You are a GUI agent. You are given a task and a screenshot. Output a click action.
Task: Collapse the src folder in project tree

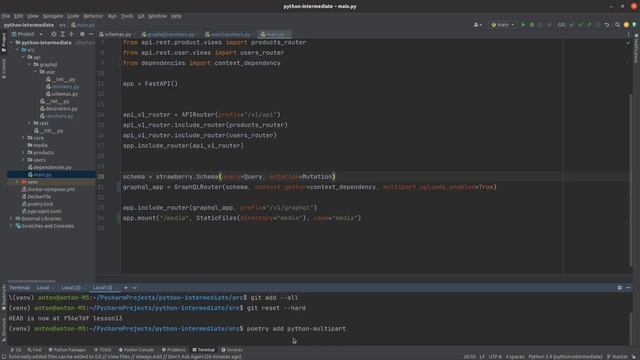(x=18, y=50)
